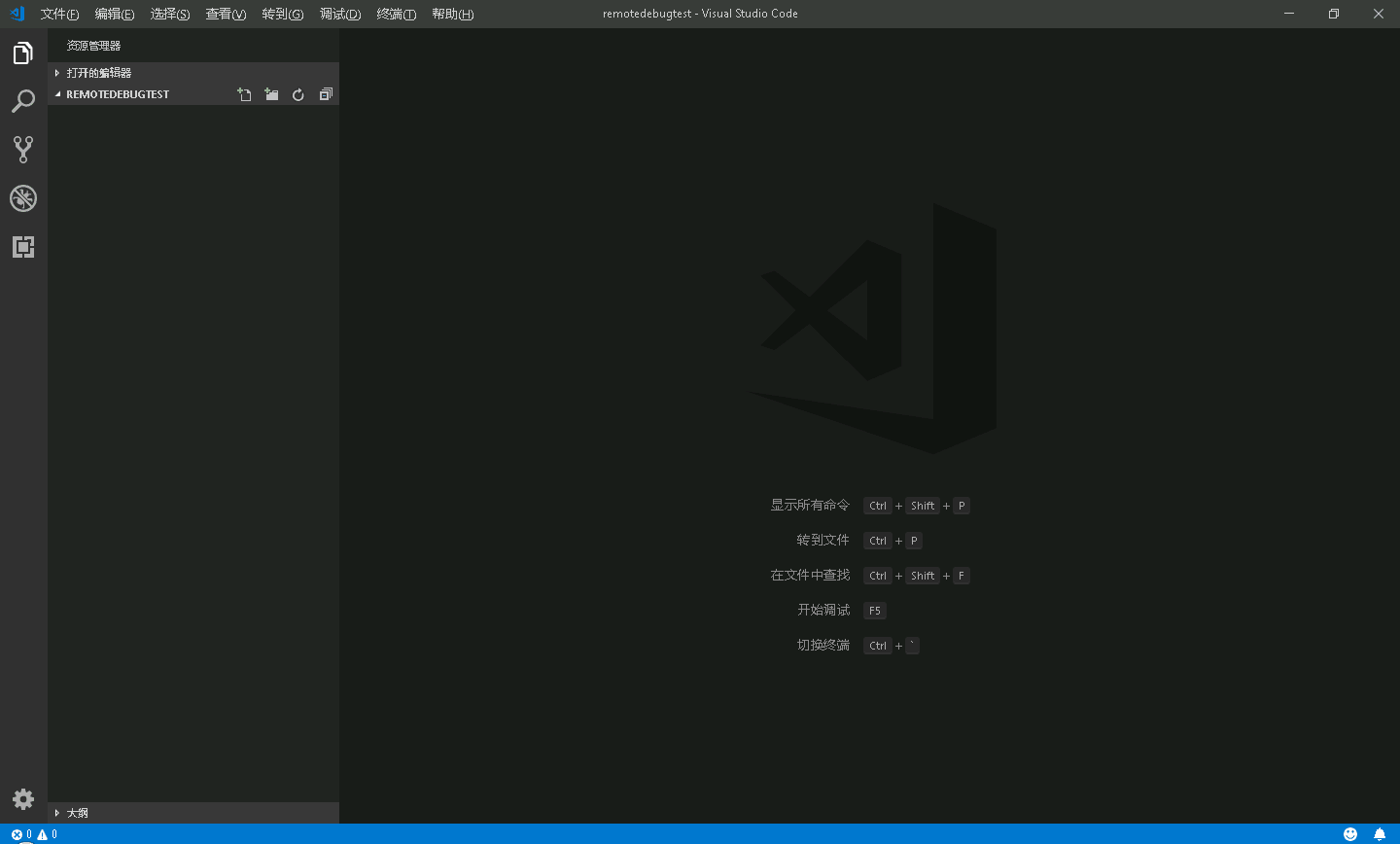Open the Source Control view
The width and height of the screenshot is (1400, 844).
(23, 150)
